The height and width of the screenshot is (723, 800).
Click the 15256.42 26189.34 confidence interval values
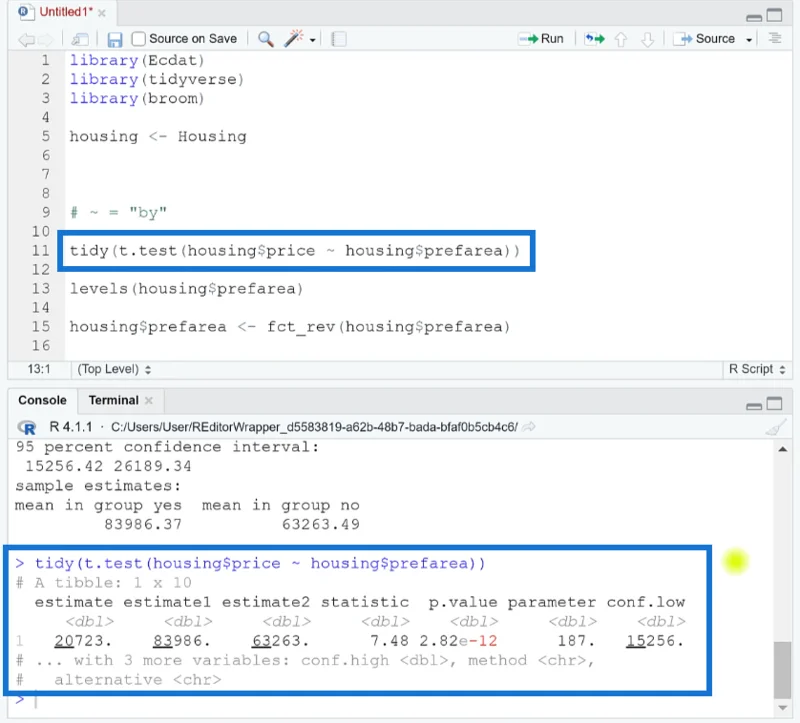click(108, 466)
